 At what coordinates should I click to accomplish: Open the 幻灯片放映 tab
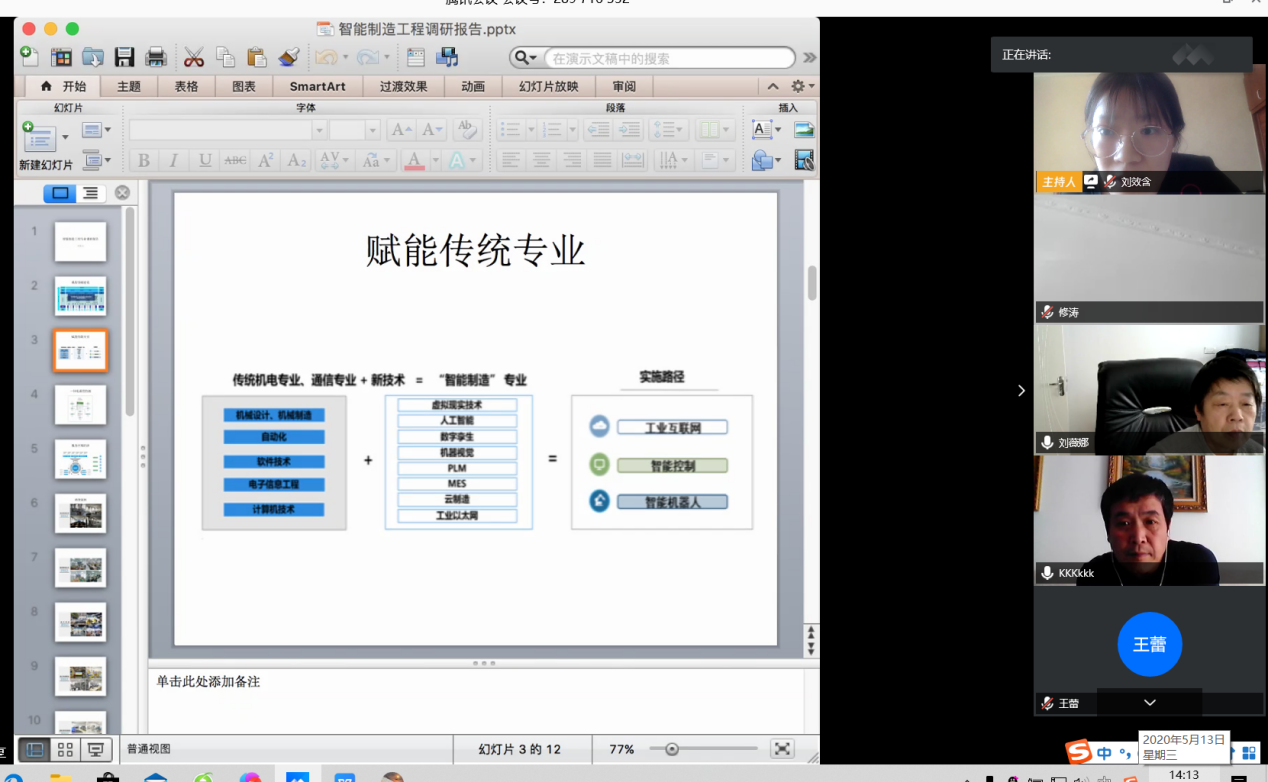pyautogui.click(x=548, y=86)
